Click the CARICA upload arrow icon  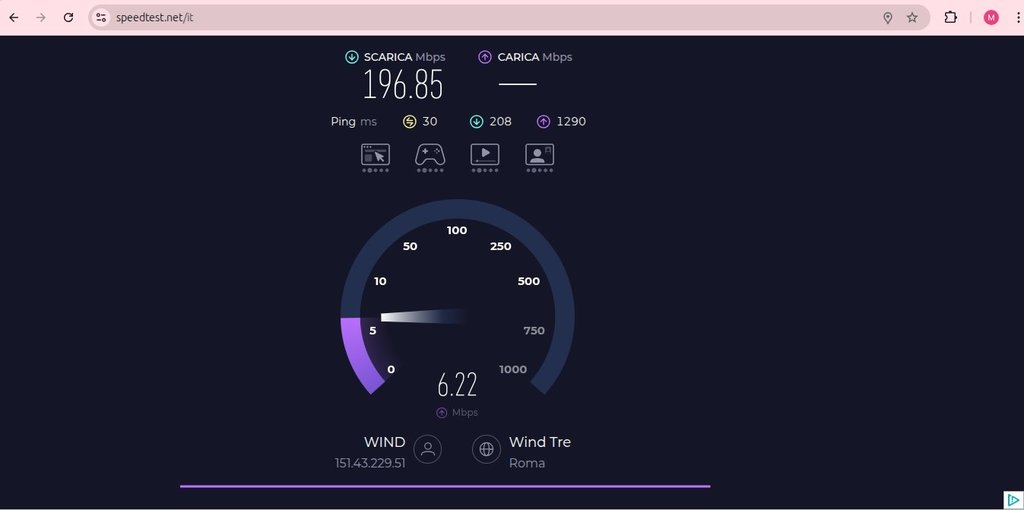pos(485,57)
